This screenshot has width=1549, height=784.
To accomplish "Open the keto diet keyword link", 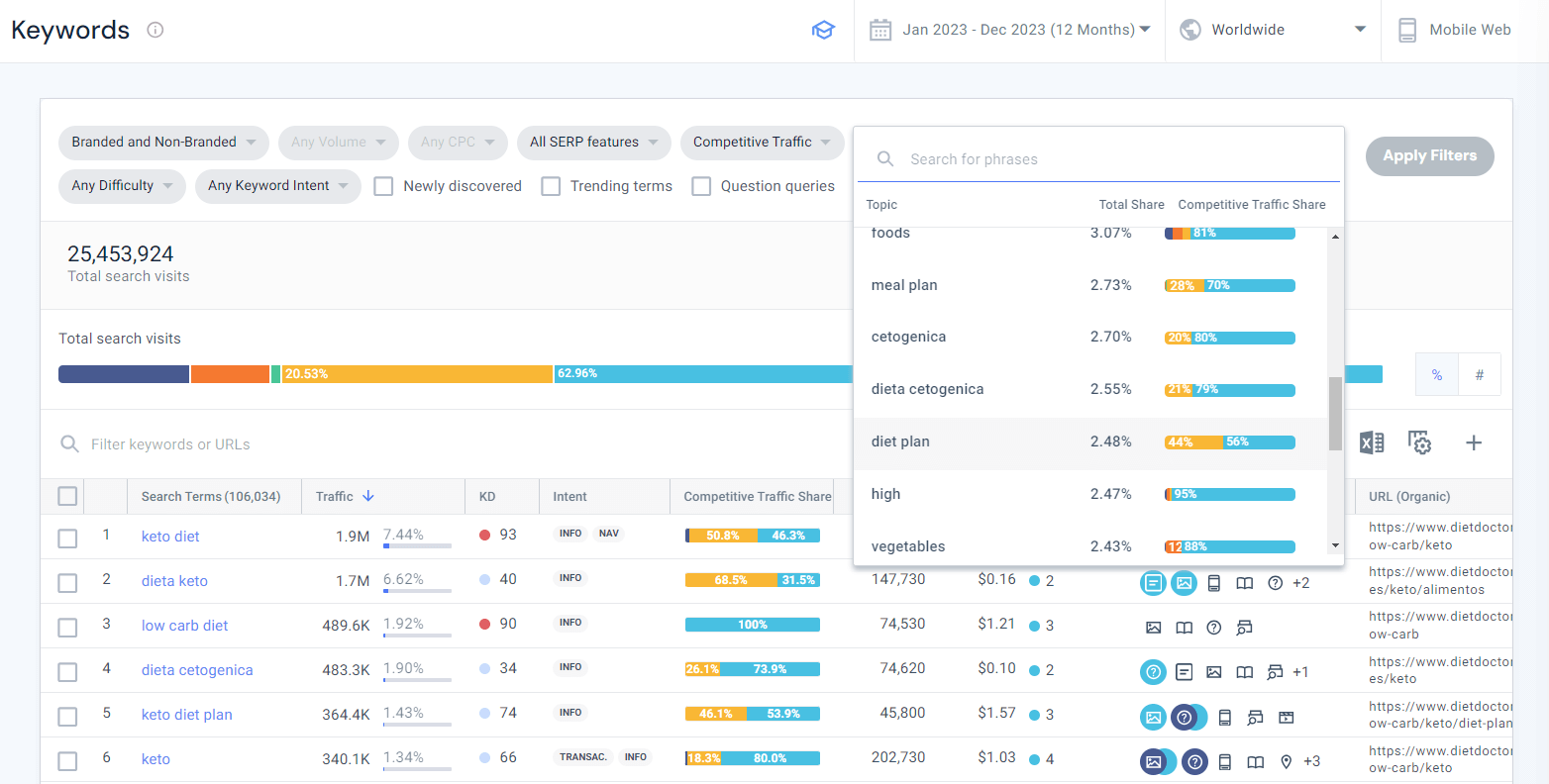I will tap(170, 537).
